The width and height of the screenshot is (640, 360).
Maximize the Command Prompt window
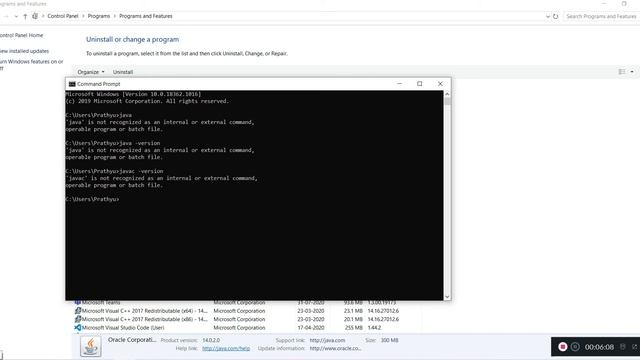click(420, 84)
